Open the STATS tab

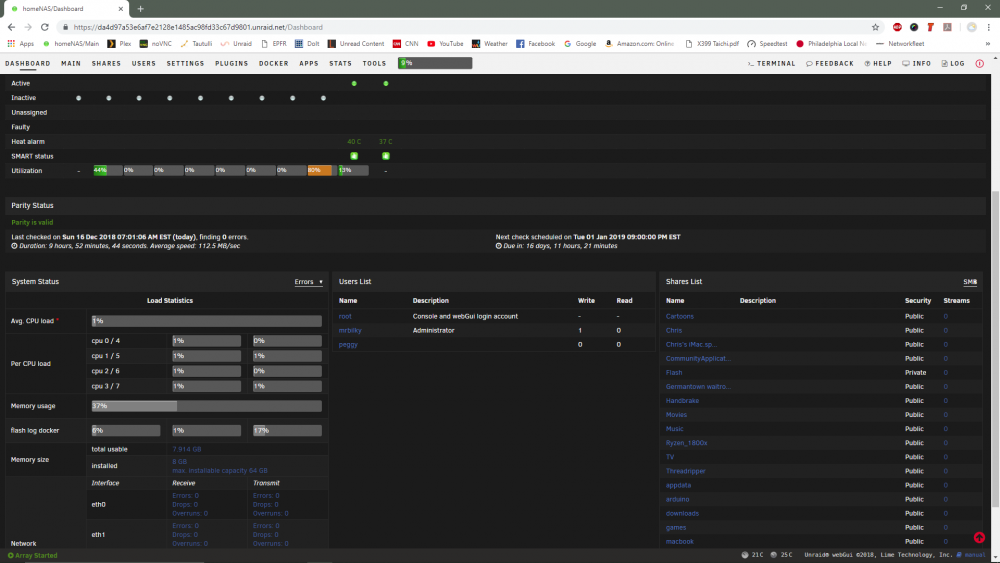341,64
